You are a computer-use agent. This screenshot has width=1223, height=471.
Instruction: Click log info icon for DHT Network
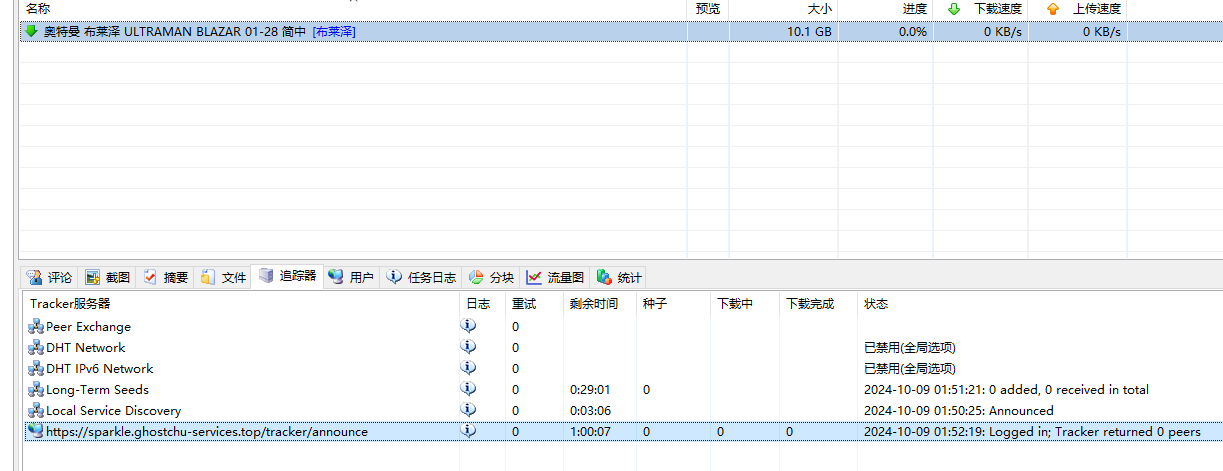tap(468, 347)
